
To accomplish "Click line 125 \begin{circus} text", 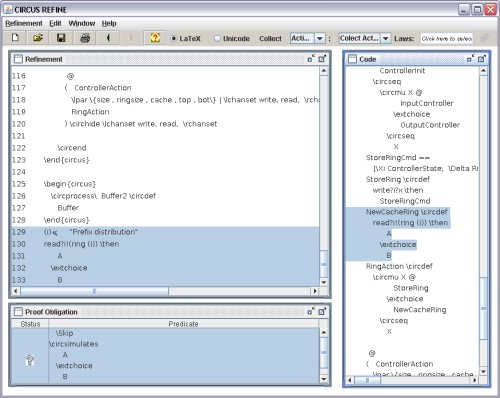I will point(70,184).
